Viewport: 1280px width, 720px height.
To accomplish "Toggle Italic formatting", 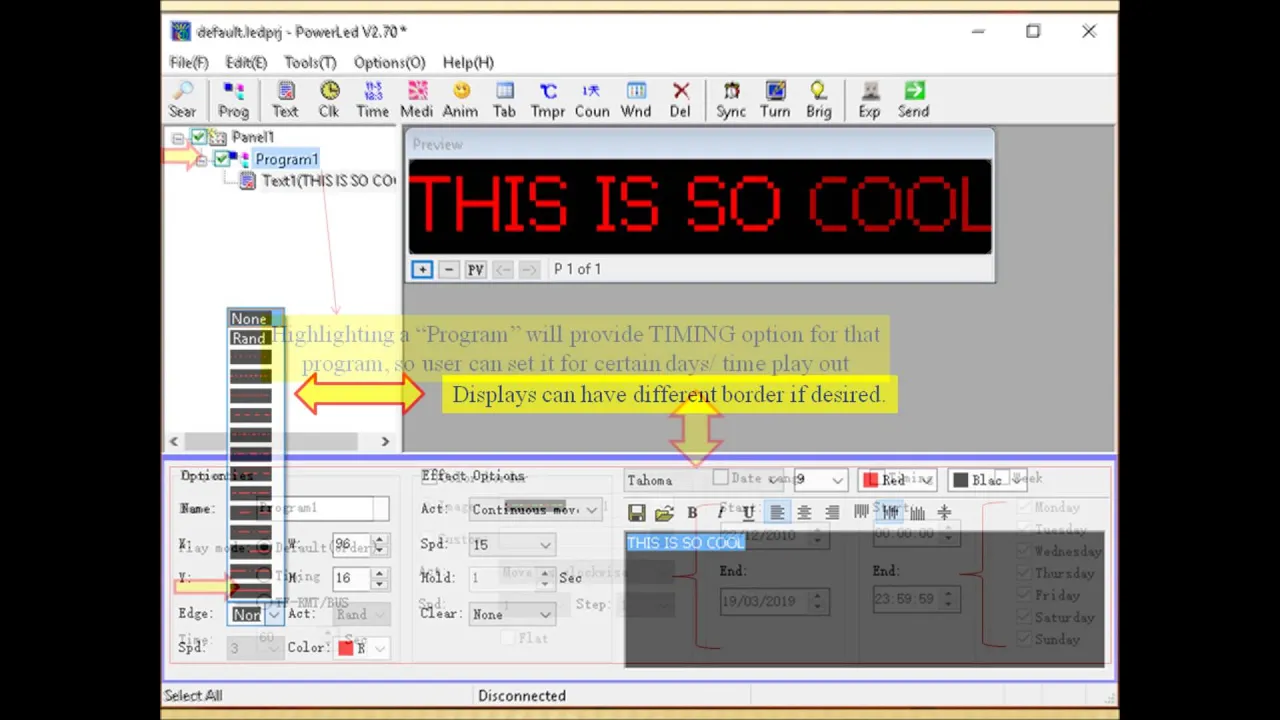I will coord(720,512).
